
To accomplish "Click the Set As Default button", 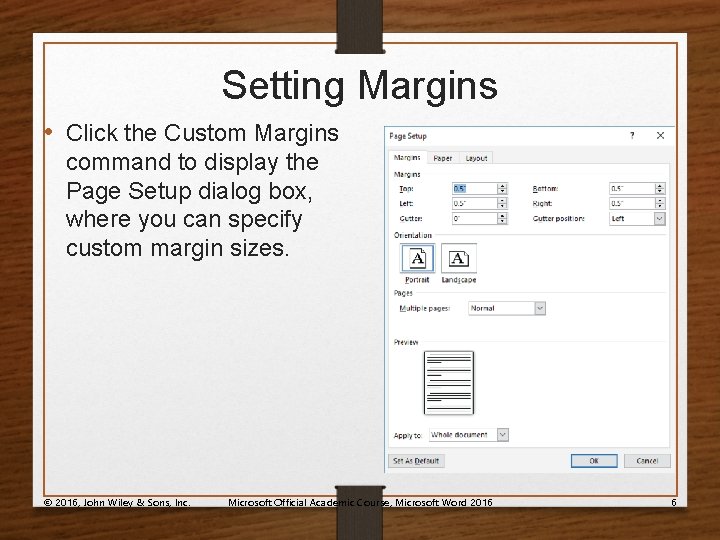I will [416, 461].
